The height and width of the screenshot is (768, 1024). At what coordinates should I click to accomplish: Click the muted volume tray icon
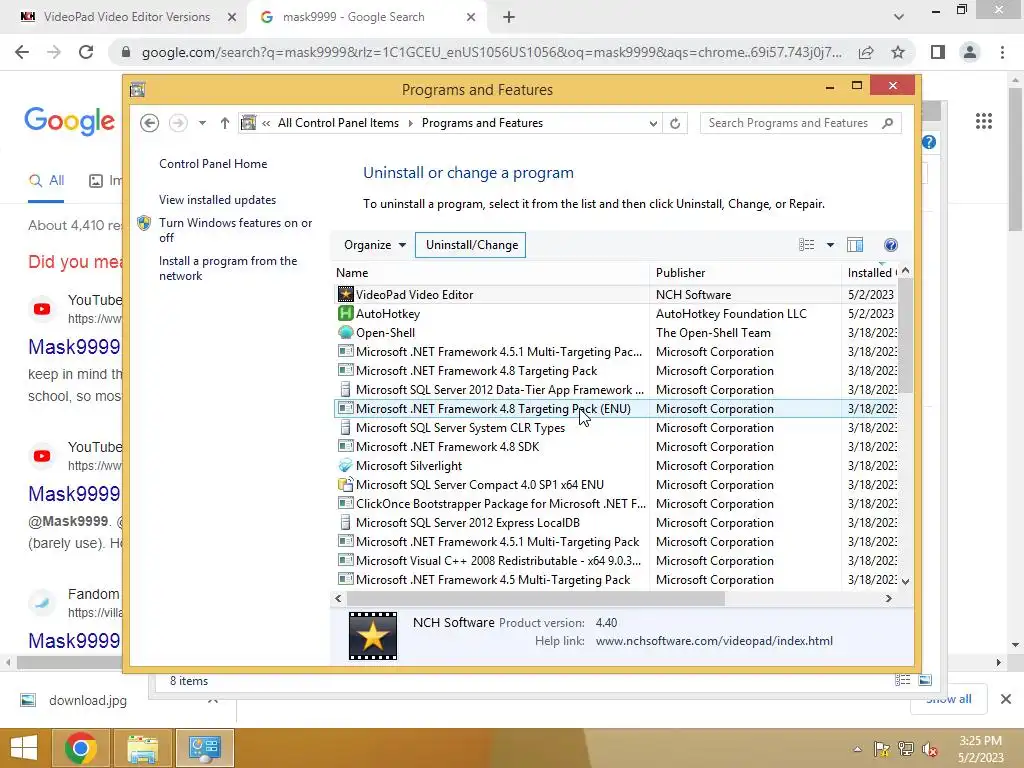coord(930,749)
